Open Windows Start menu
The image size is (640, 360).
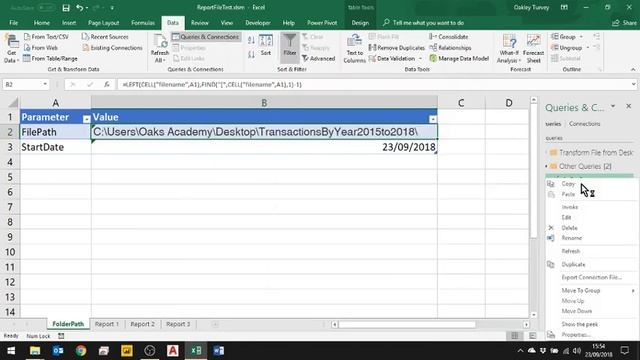pos(11,351)
